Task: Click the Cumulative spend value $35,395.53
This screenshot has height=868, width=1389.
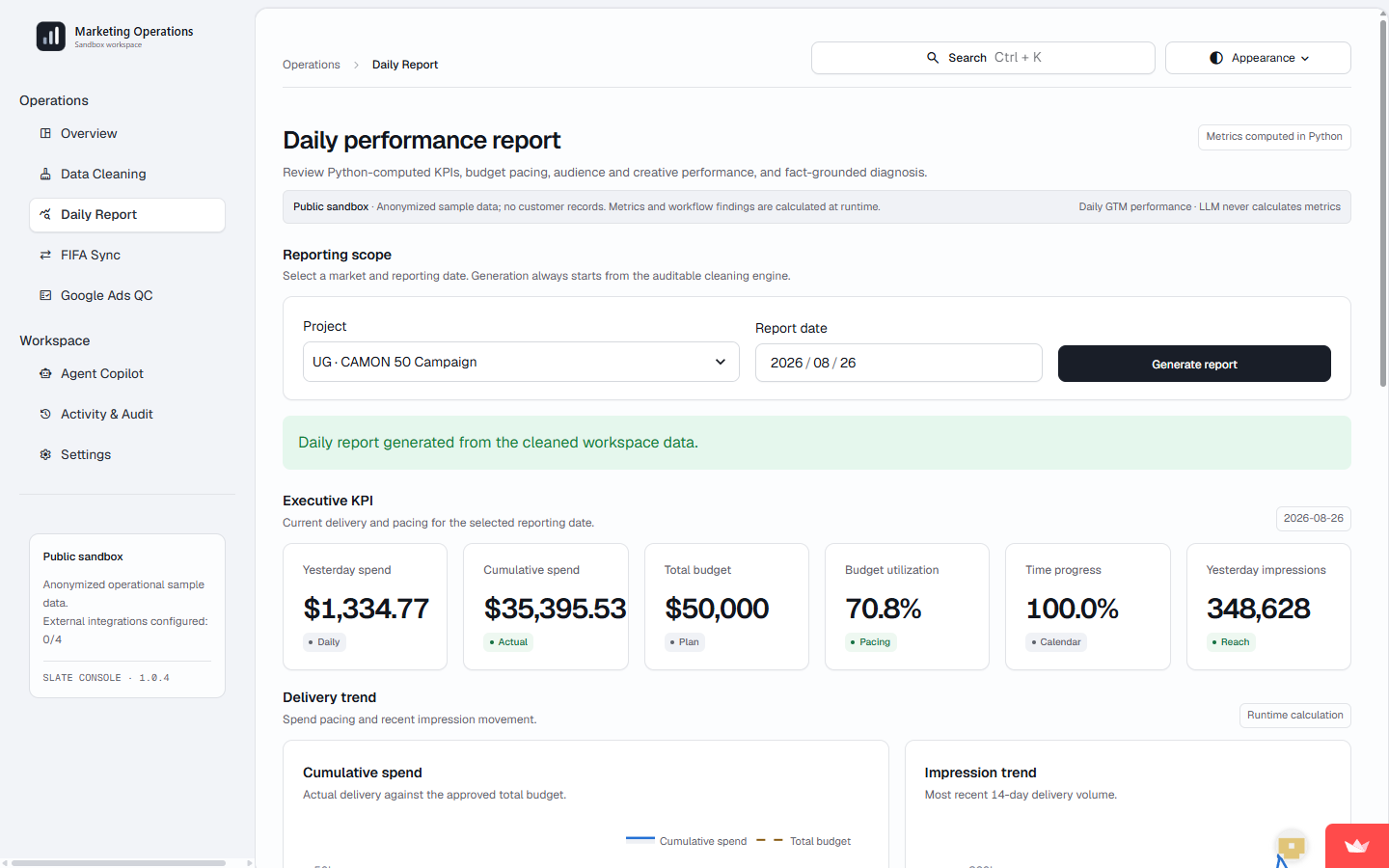Action: pyautogui.click(x=555, y=609)
